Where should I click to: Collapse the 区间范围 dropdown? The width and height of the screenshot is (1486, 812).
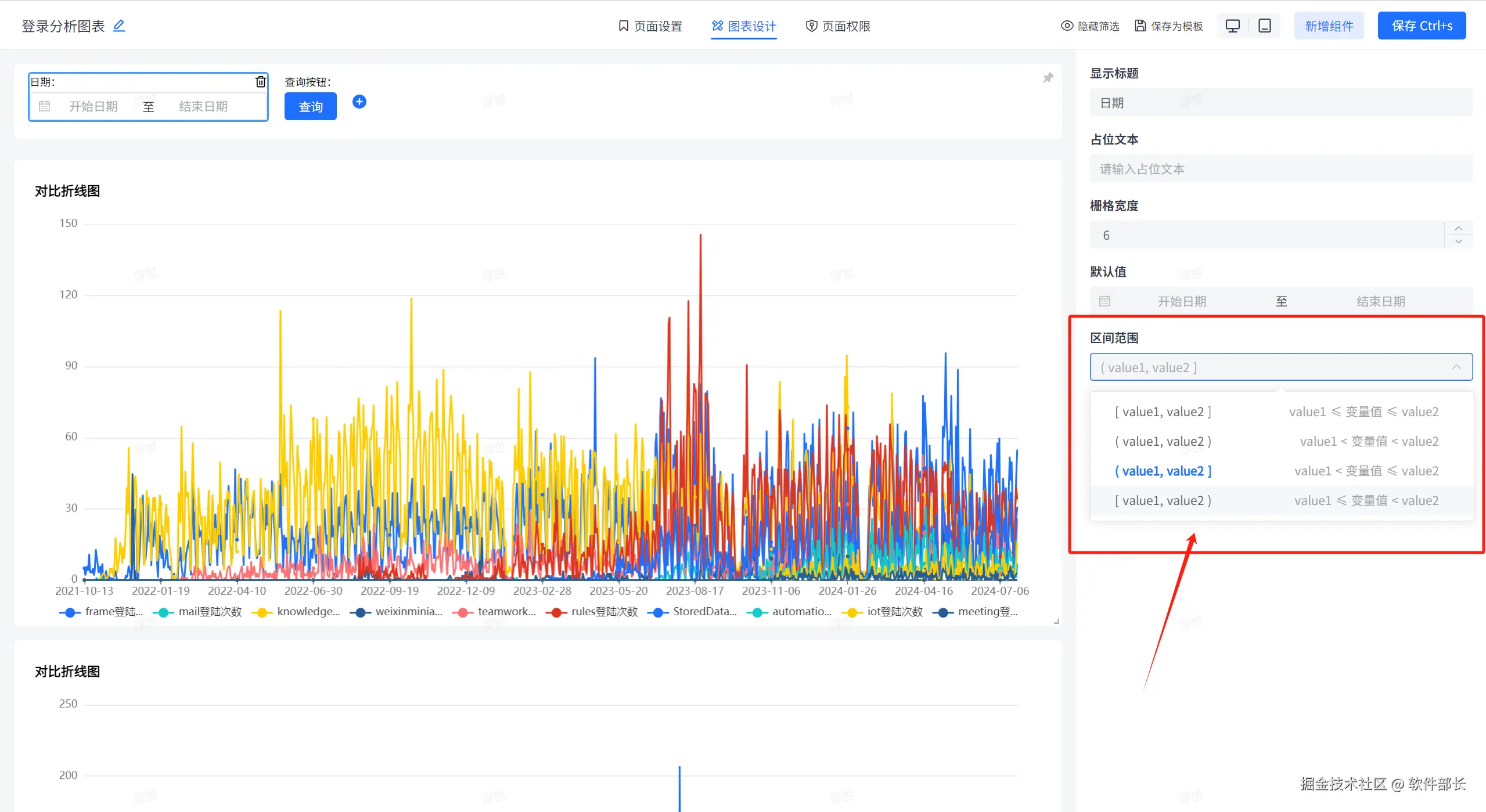[x=1456, y=367]
